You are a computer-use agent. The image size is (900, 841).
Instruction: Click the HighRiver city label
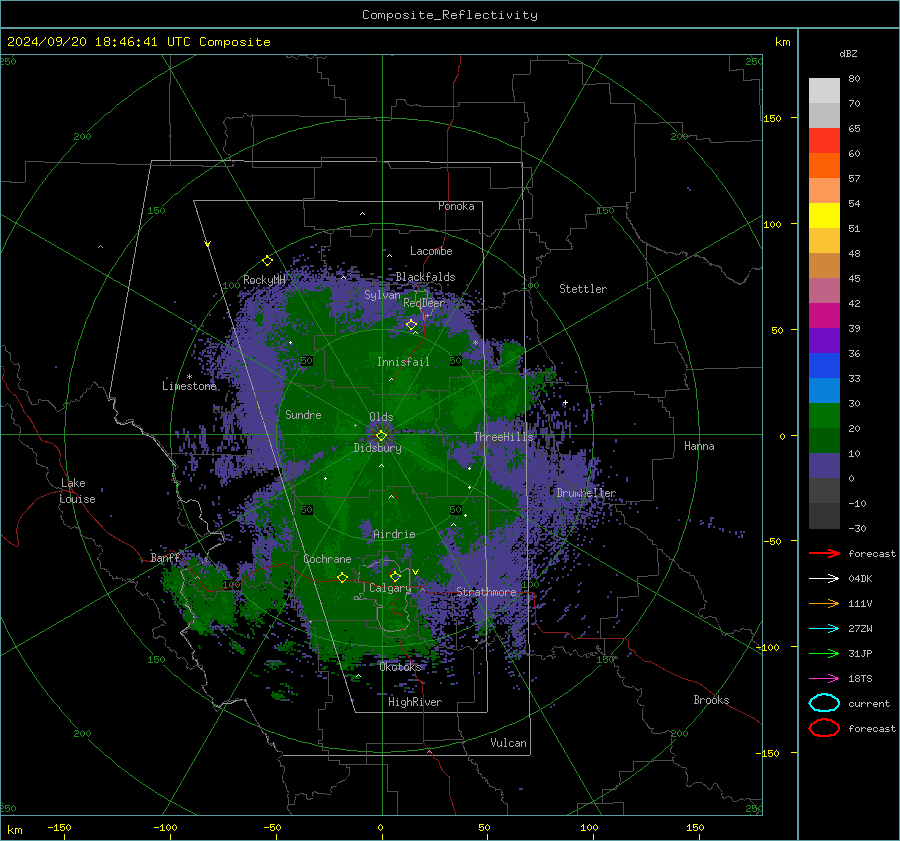click(414, 702)
